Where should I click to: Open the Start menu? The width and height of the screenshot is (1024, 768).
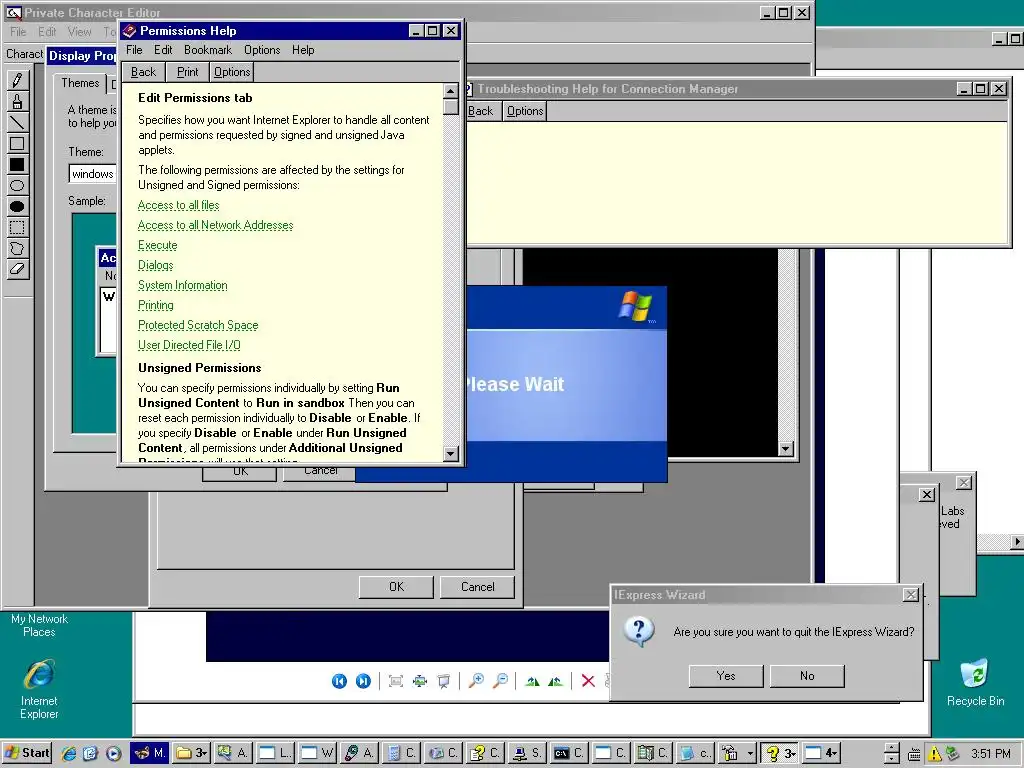pos(27,753)
